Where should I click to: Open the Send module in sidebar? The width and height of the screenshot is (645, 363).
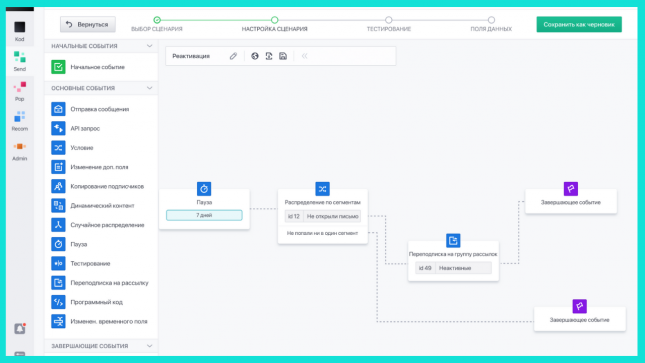click(x=19, y=61)
